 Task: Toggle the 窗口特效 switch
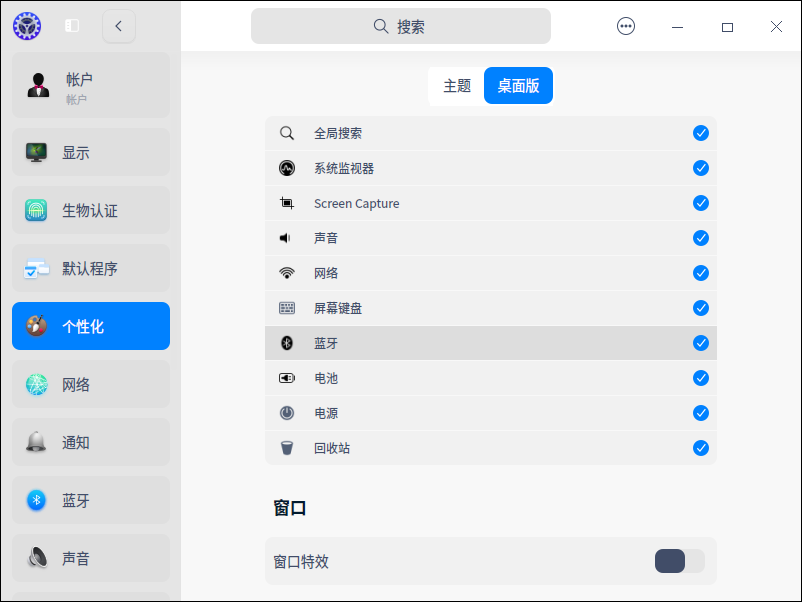click(679, 561)
